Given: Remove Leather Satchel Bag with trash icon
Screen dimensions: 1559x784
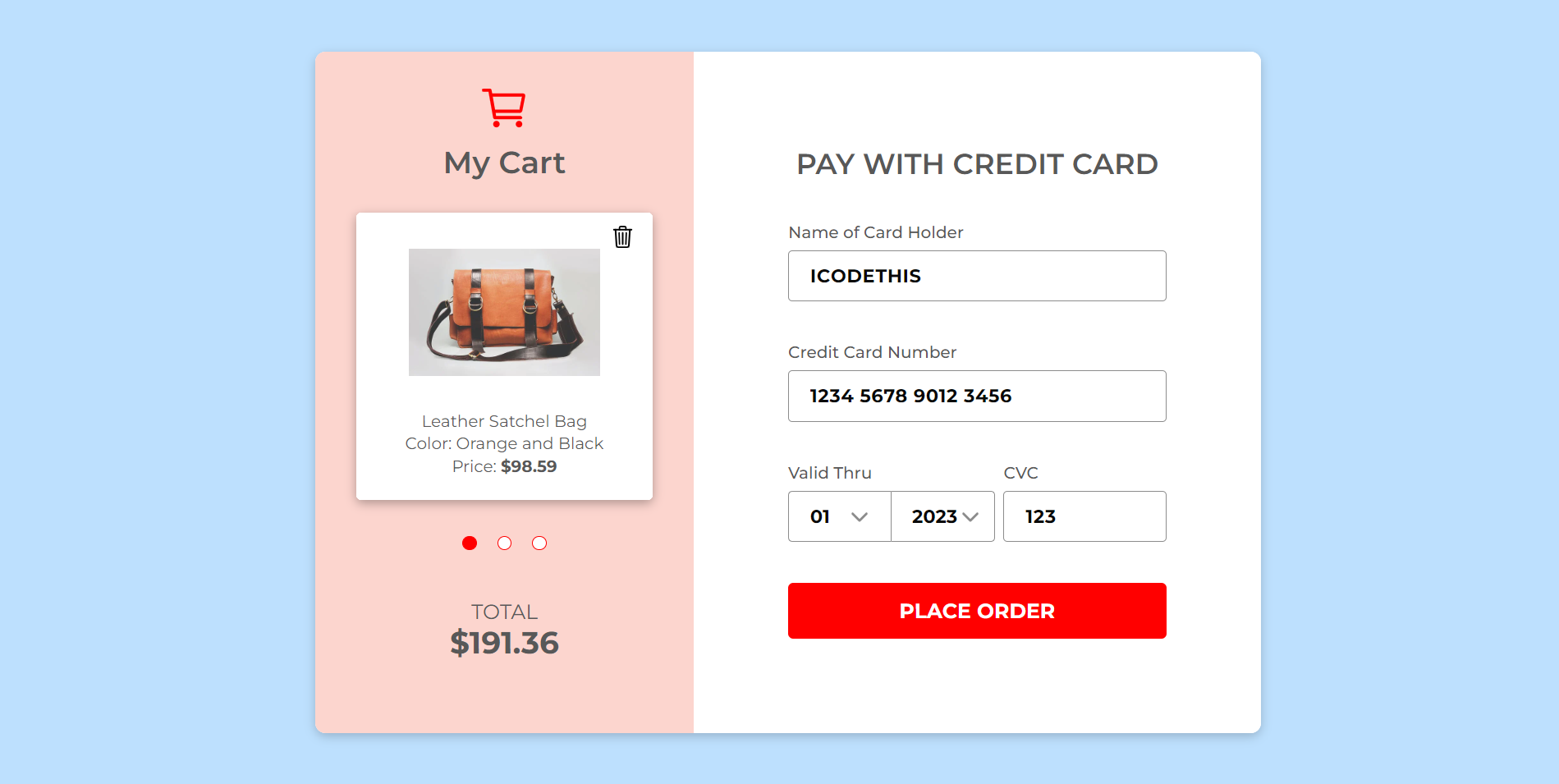Looking at the screenshot, I should [x=622, y=237].
